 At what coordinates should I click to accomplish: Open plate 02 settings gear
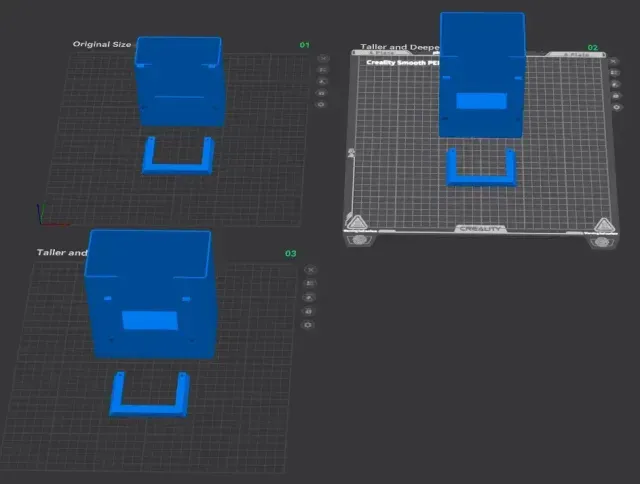(616, 107)
